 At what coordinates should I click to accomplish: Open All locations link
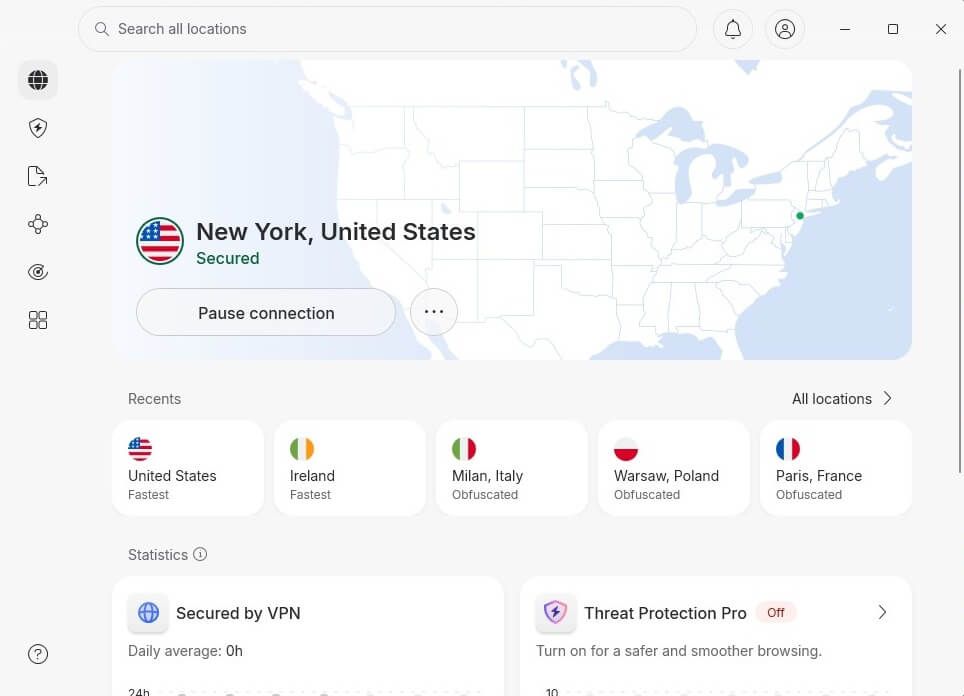tap(842, 398)
